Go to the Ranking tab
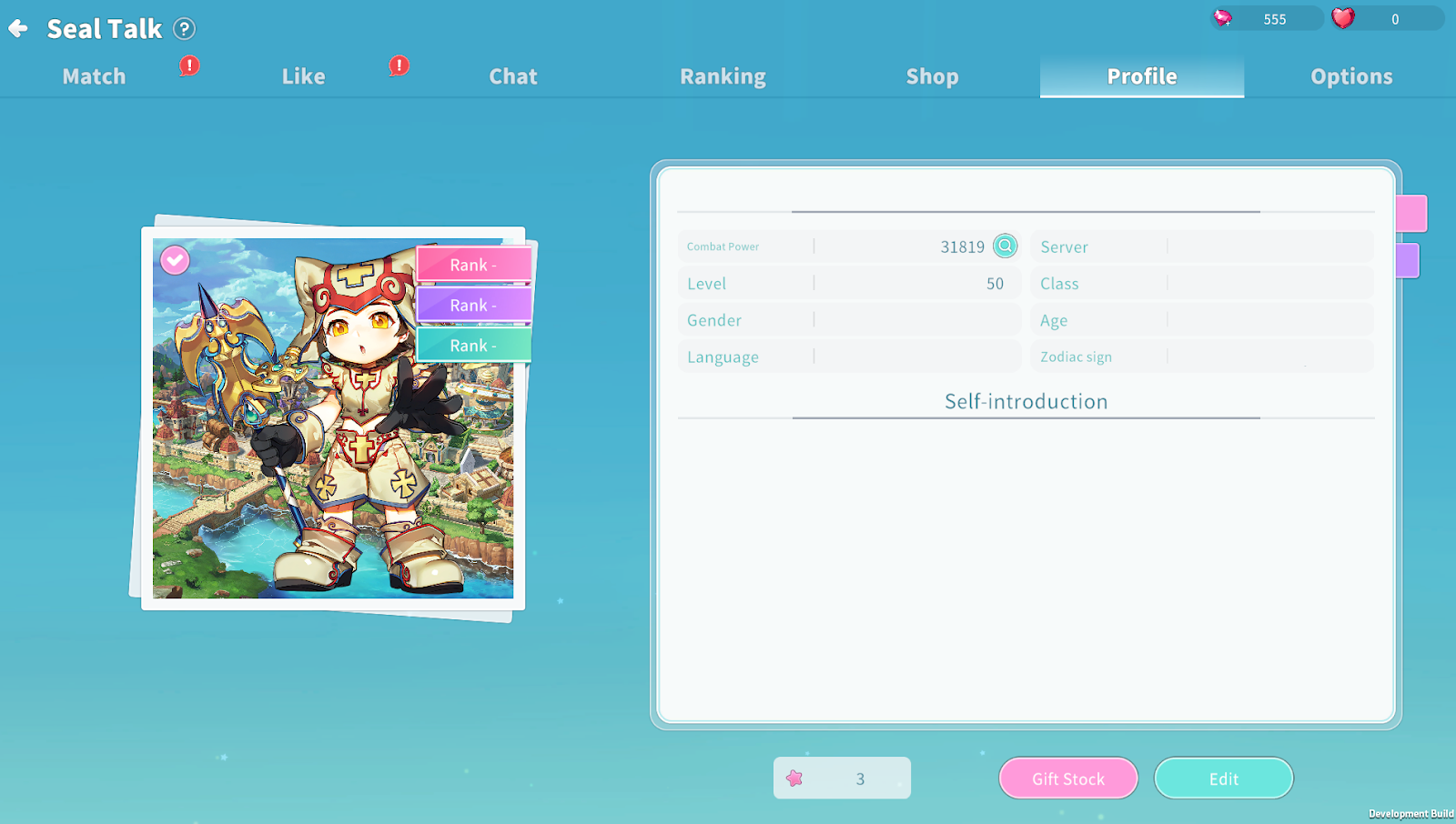 point(723,77)
